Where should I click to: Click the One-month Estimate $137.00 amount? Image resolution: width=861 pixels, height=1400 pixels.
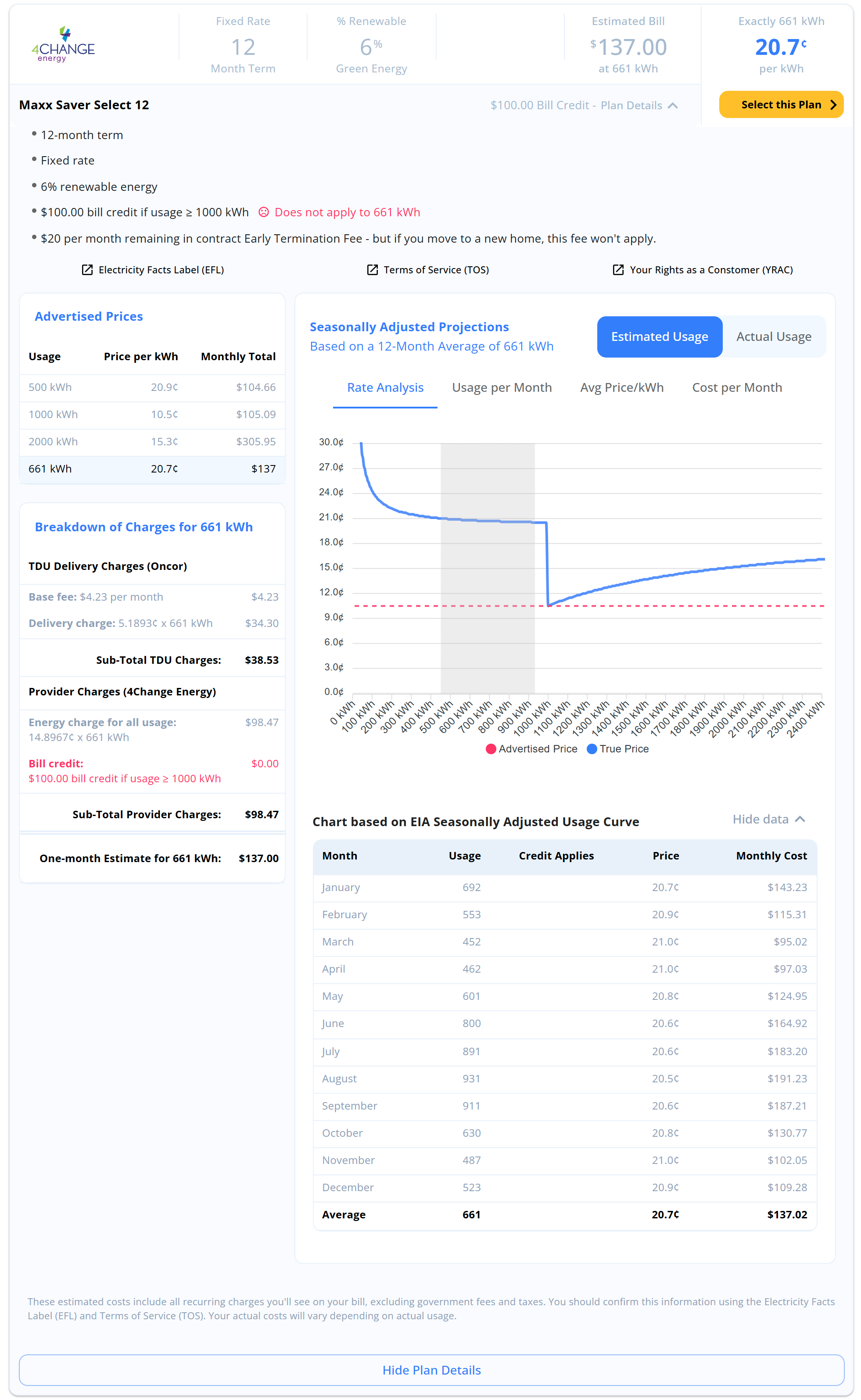[x=258, y=859]
